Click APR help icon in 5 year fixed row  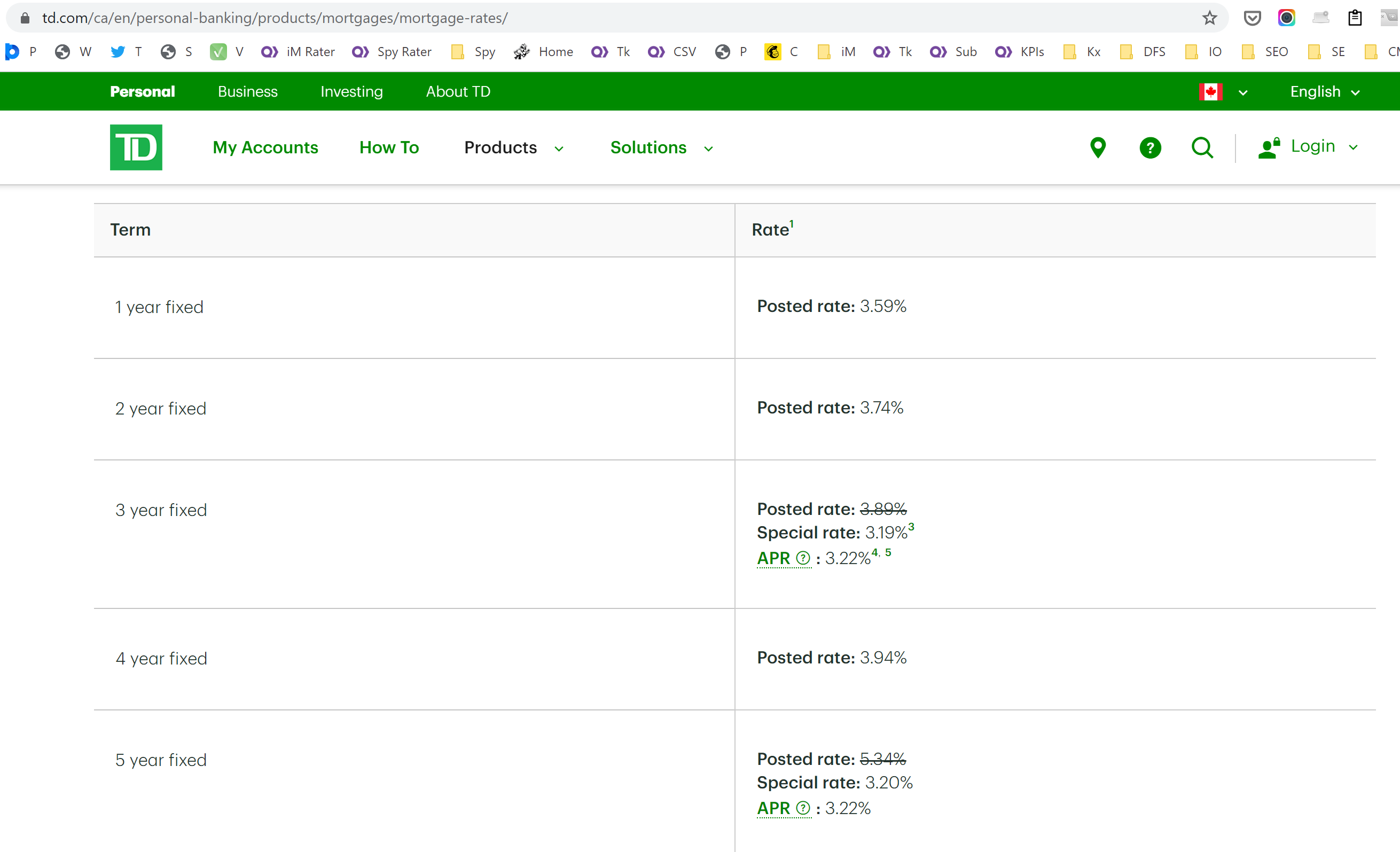coord(802,808)
